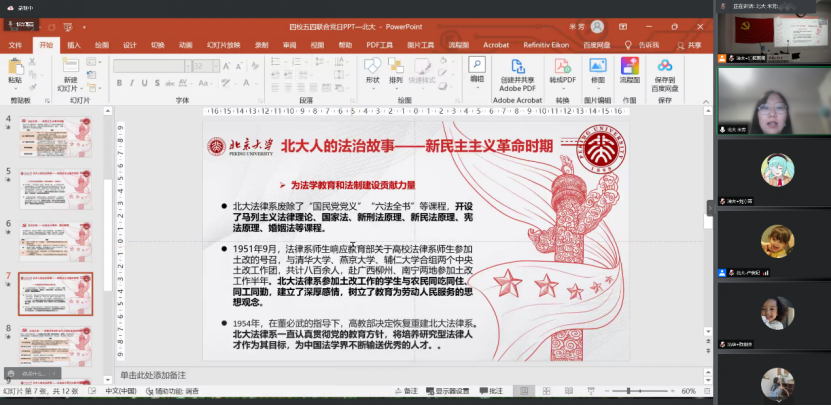The image size is (831, 406).
Task: Toggle Bold formatting
Action: 119,83
